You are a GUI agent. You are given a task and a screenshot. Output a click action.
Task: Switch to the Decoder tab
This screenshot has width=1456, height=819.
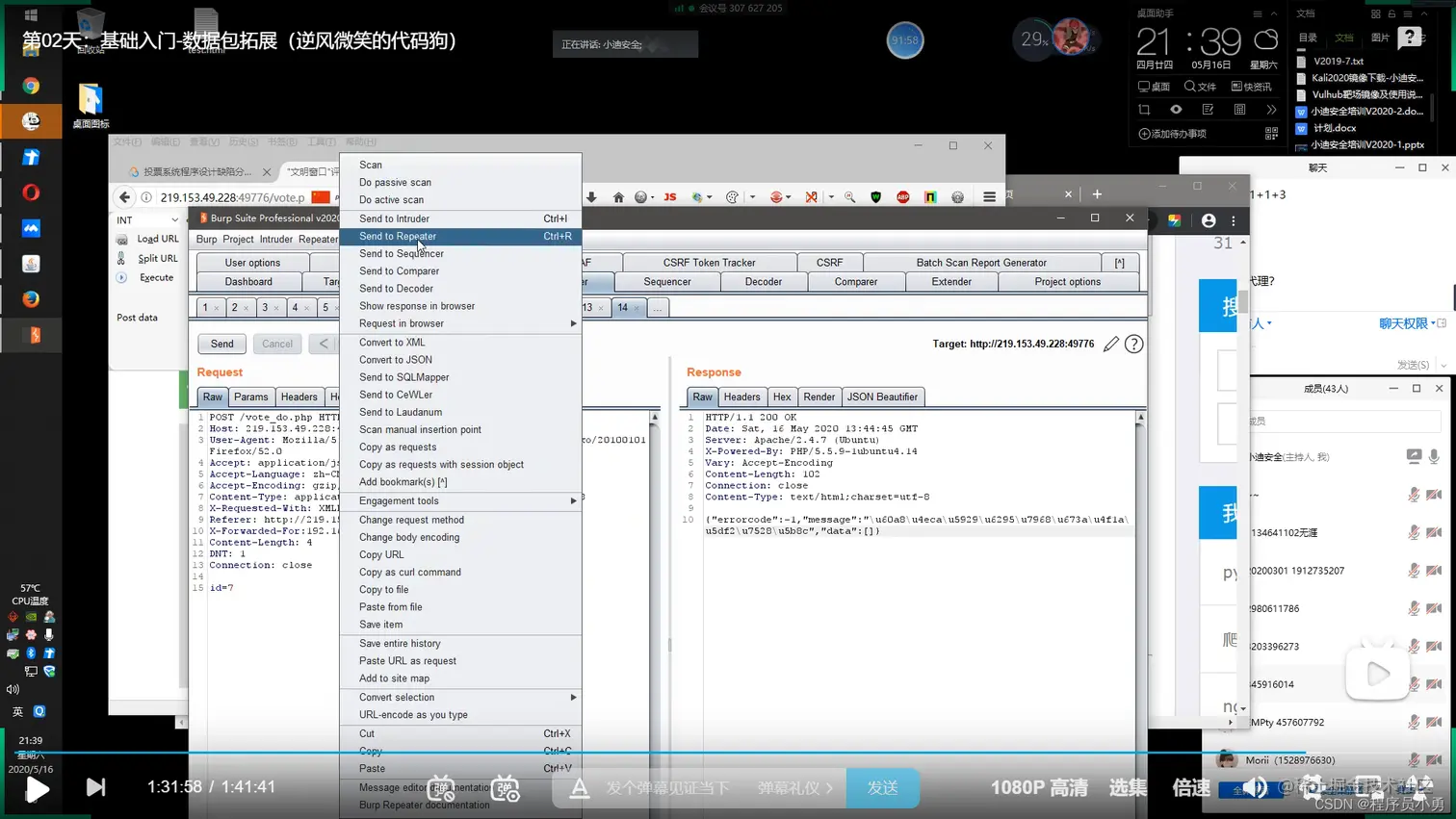coord(763,282)
